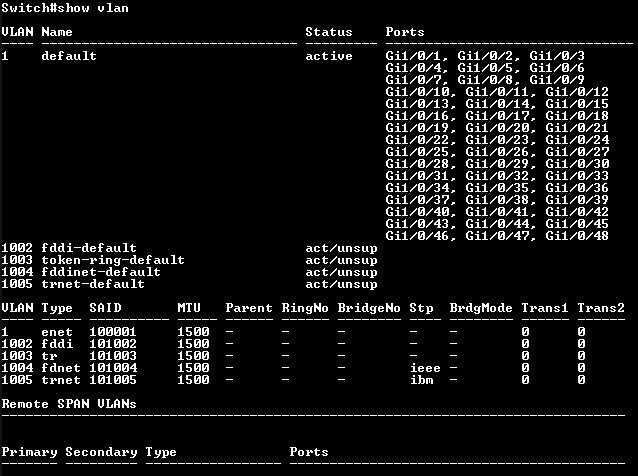Select the 'fdnet' type value
Image resolution: width=638 pixels, height=476 pixels.
click(61, 368)
